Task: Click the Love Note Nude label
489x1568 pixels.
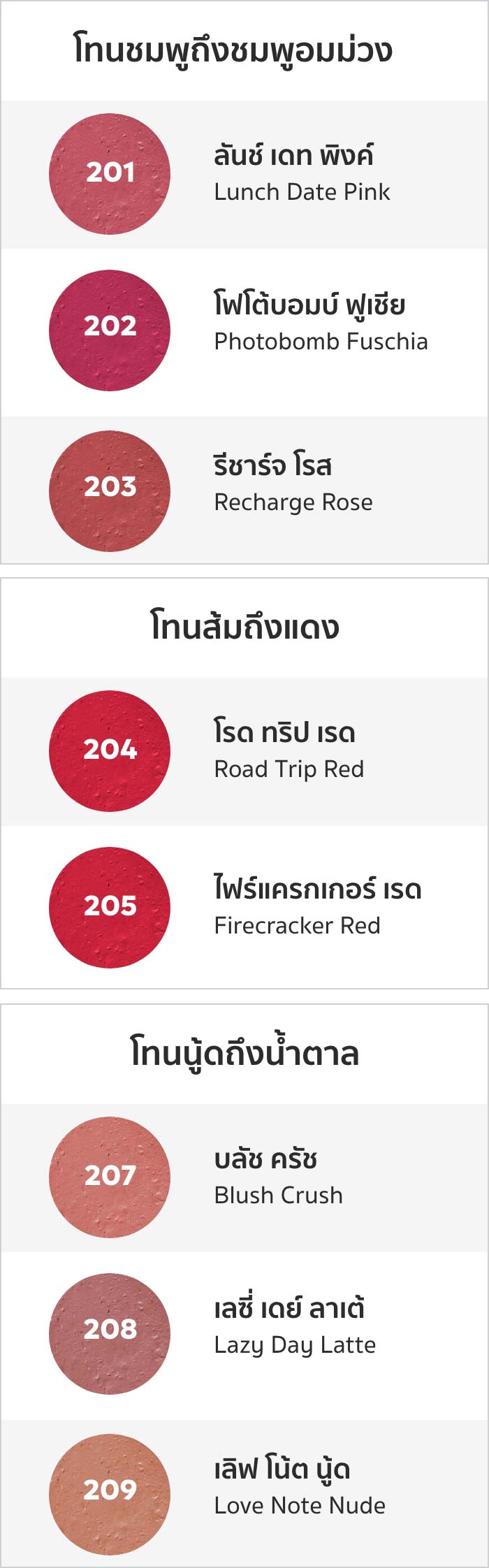Action: click(300, 1506)
